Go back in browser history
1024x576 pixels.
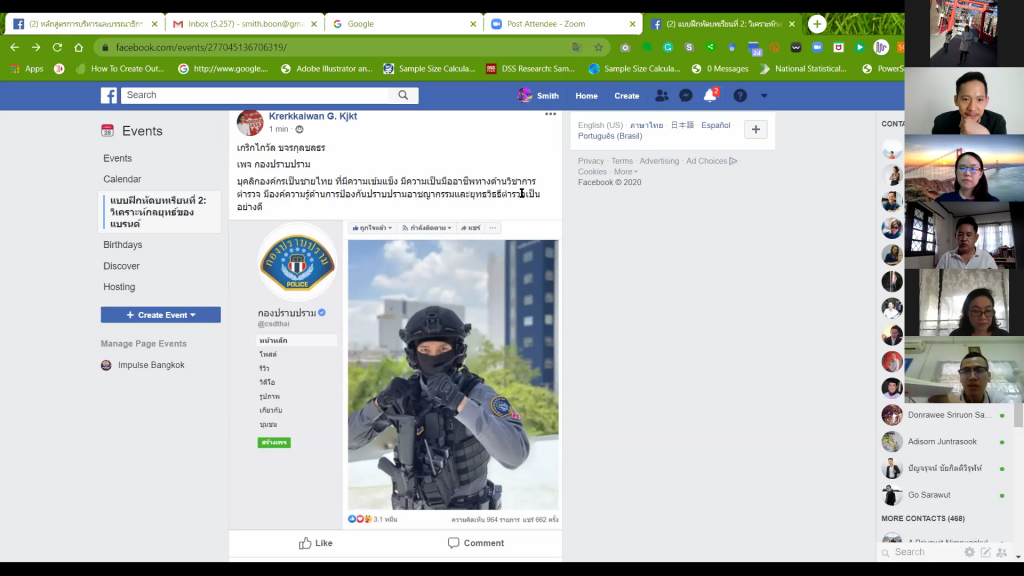pos(14,47)
